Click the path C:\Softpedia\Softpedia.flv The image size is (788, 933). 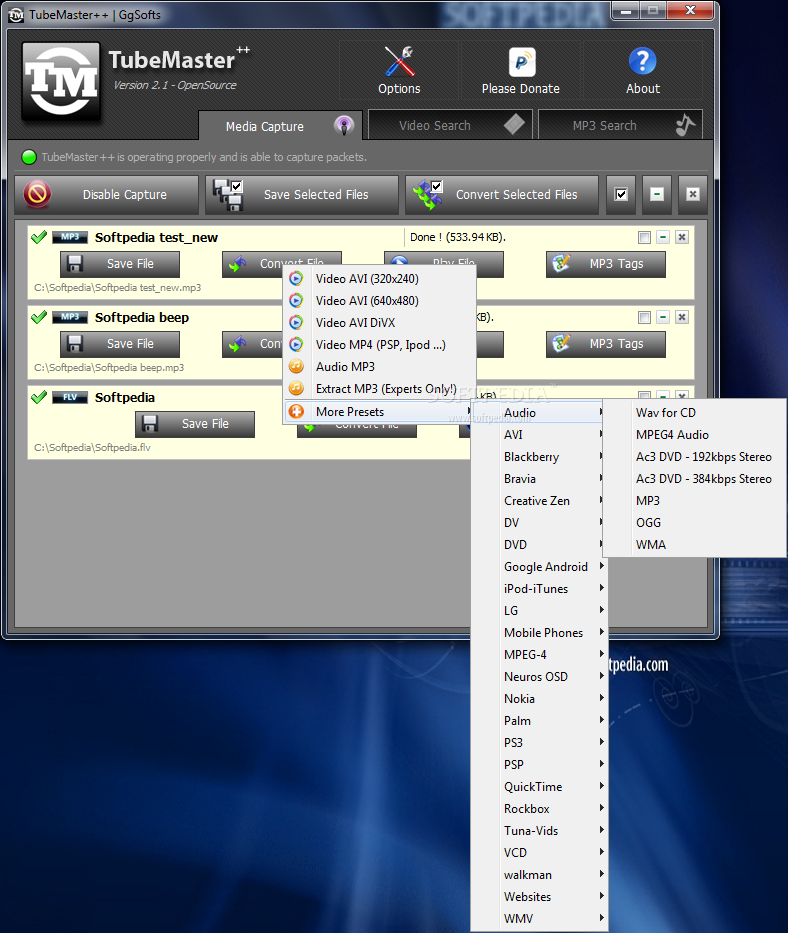(92, 447)
